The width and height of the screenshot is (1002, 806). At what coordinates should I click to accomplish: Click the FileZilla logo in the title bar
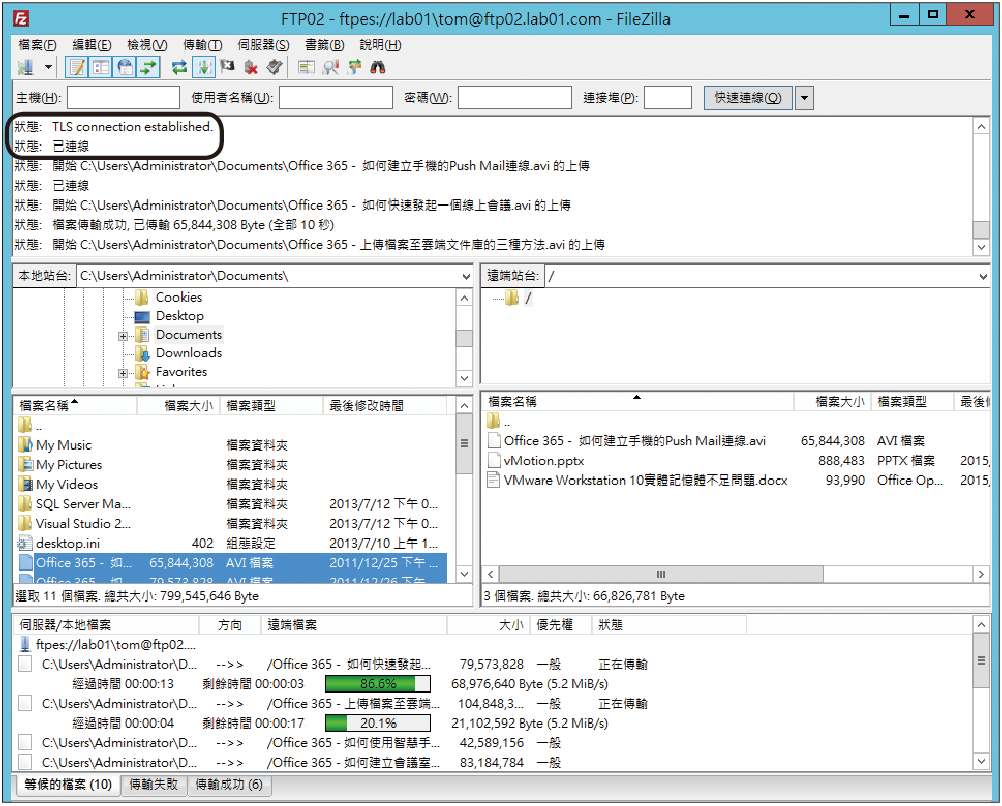pyautogui.click(x=21, y=18)
